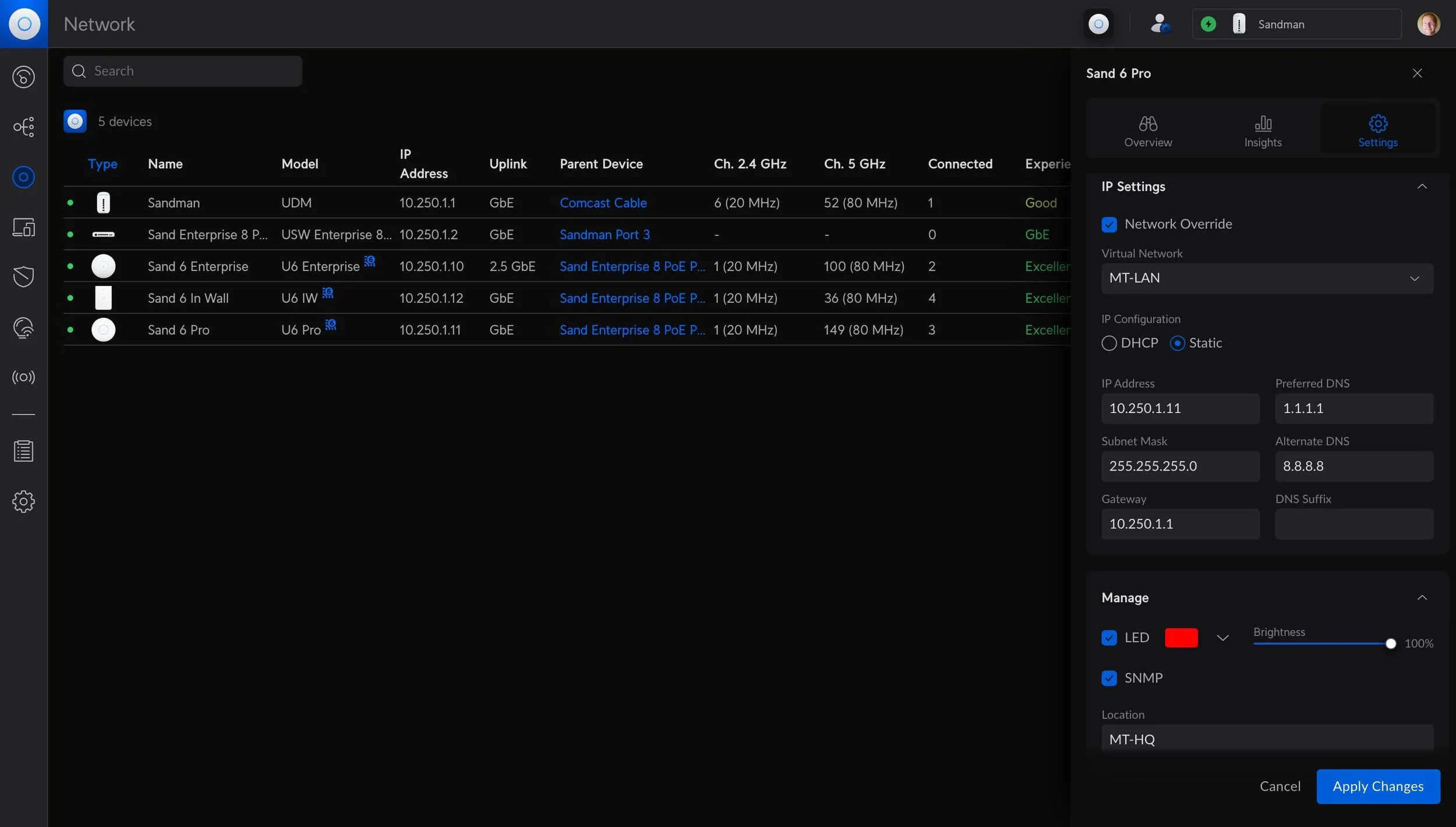The image size is (1456, 827).
Task: Open the Radio signal sidebar icon
Action: click(23, 377)
